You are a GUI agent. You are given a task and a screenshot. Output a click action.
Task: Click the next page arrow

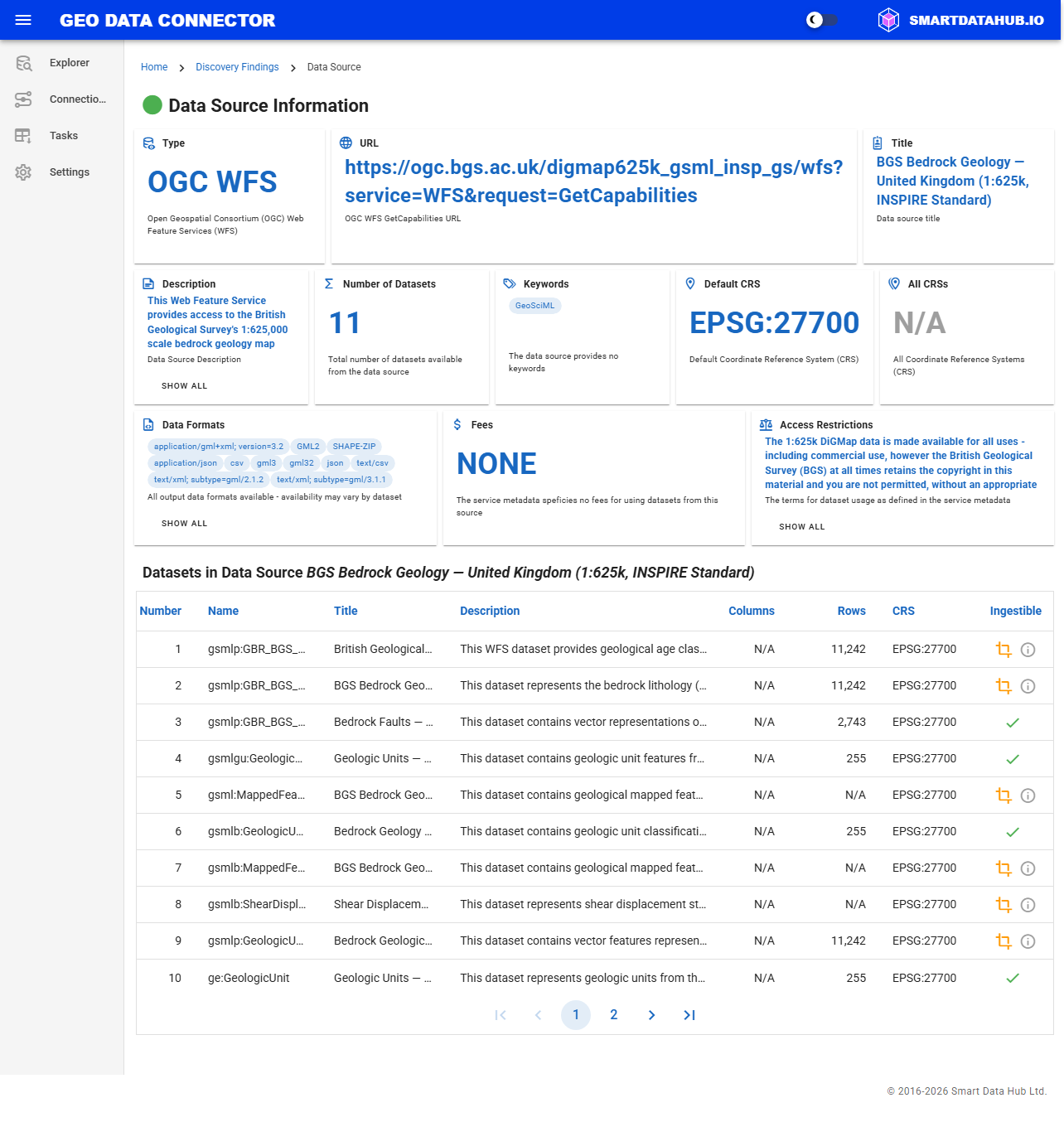(x=651, y=1015)
